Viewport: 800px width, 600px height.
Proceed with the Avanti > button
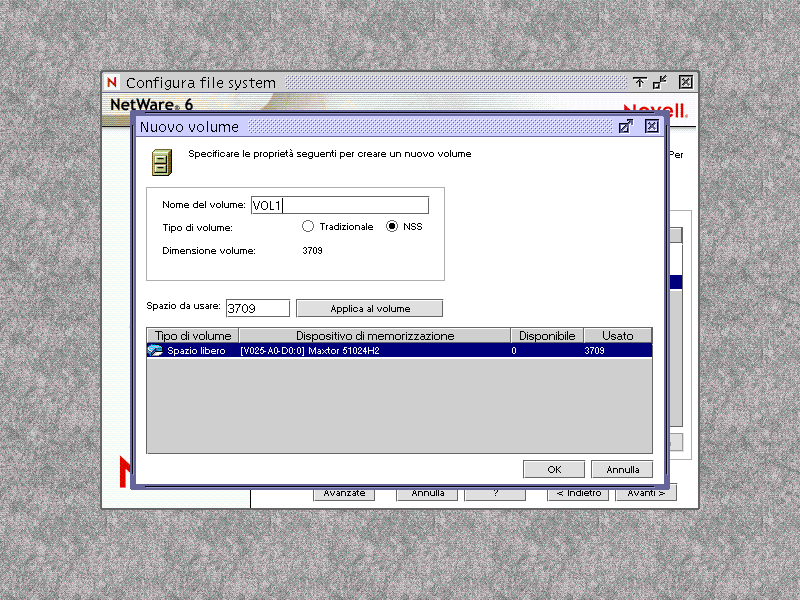point(646,494)
